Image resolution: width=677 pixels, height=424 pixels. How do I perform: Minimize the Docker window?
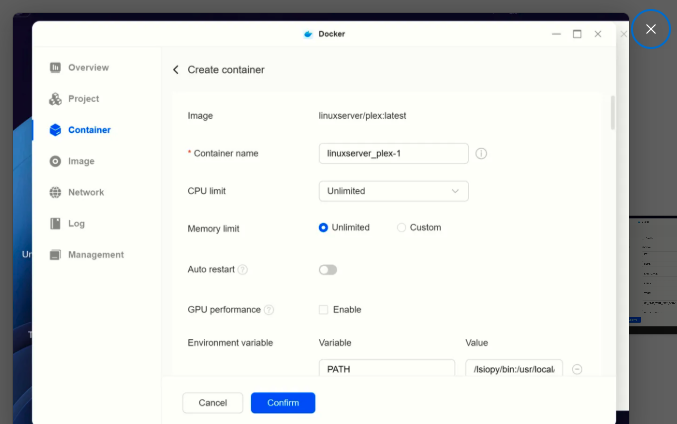click(556, 34)
